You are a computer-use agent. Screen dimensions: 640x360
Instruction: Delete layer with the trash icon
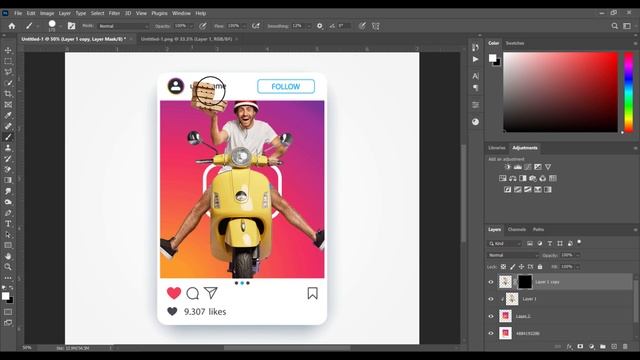(625, 347)
